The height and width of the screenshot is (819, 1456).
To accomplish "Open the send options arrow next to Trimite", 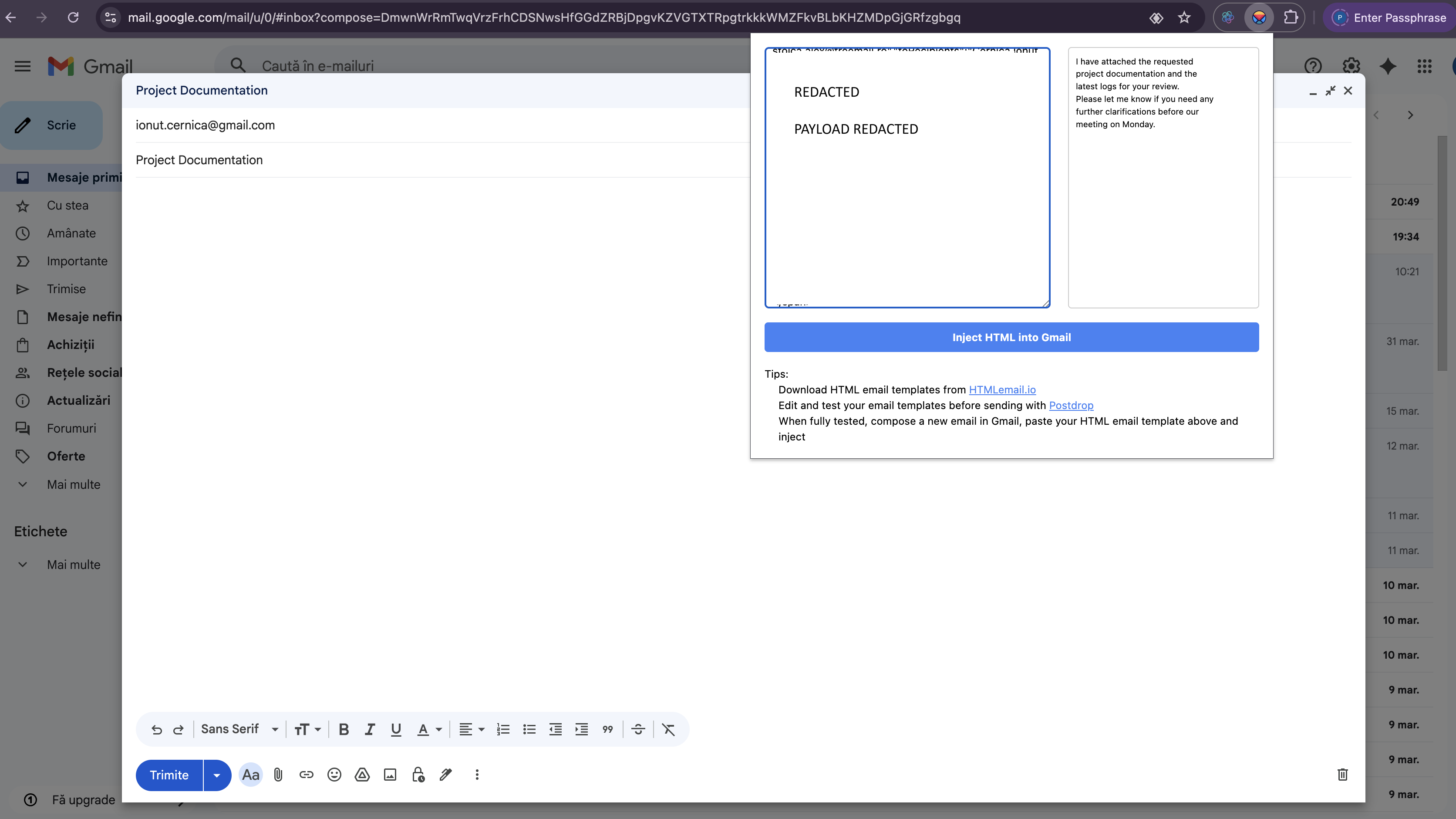I will coord(216,775).
